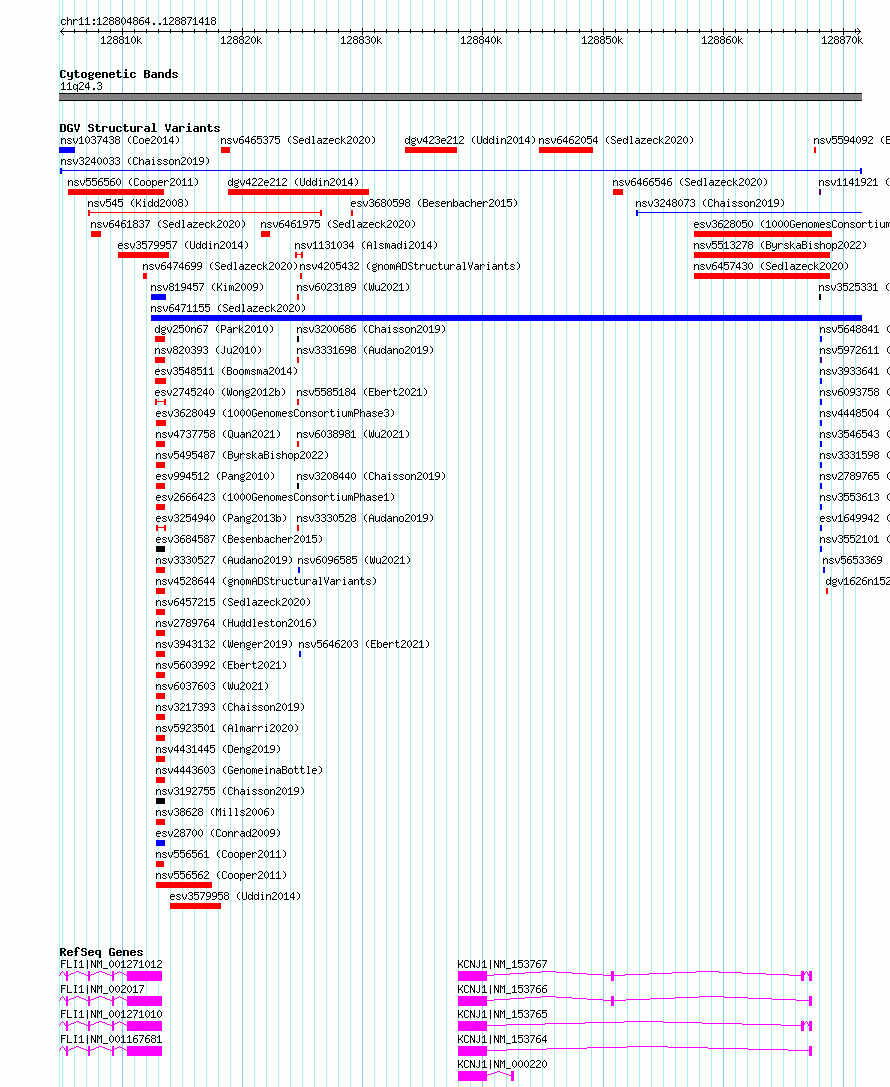
Task: Click nsv3330527 (Audano2019) label
Action: pyautogui.click(x=224, y=559)
